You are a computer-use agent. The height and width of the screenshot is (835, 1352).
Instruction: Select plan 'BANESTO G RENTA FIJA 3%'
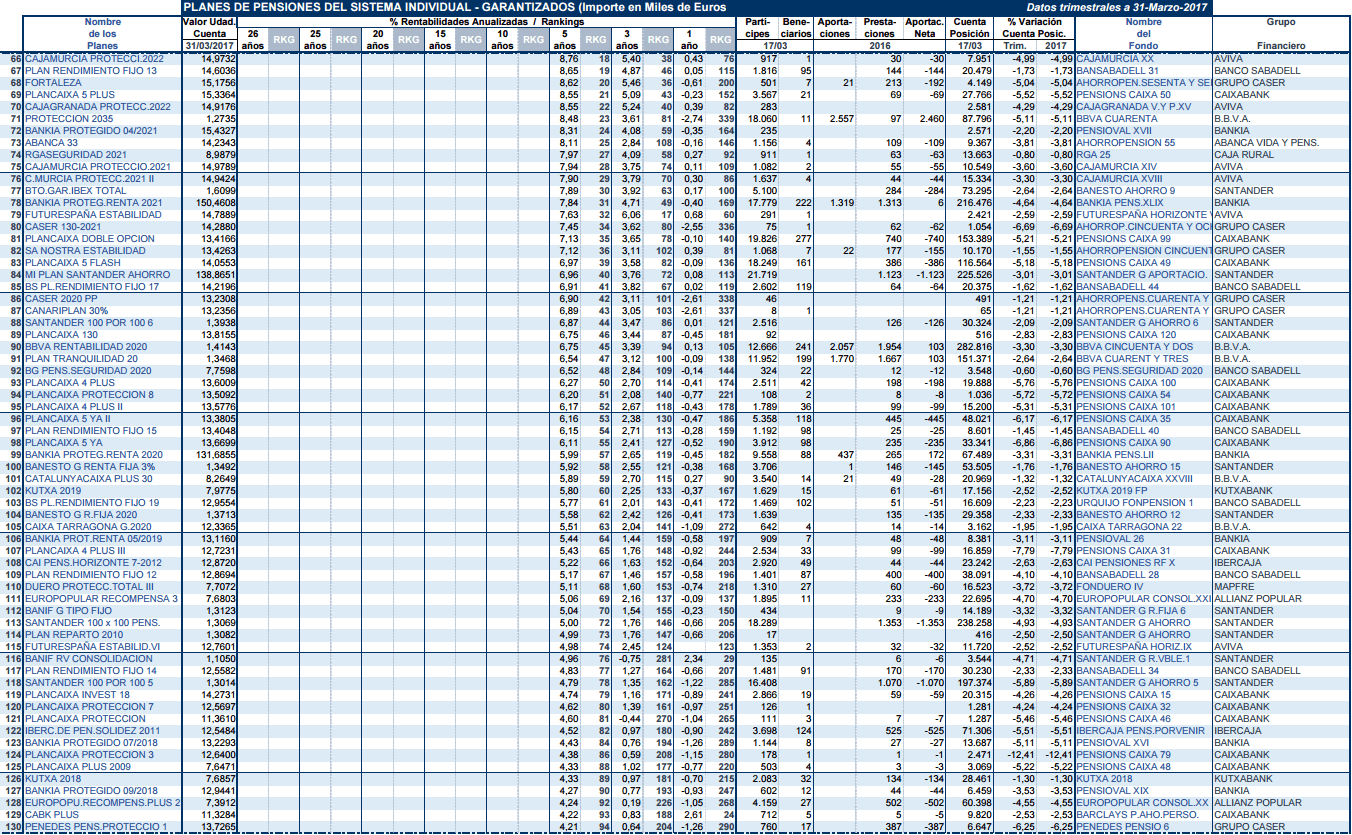click(x=90, y=467)
